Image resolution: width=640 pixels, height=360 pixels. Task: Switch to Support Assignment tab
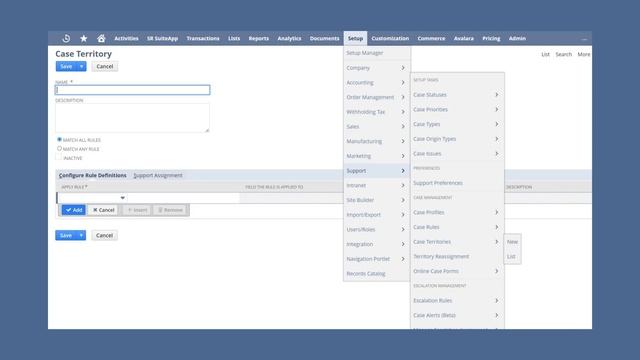pyautogui.click(x=158, y=176)
